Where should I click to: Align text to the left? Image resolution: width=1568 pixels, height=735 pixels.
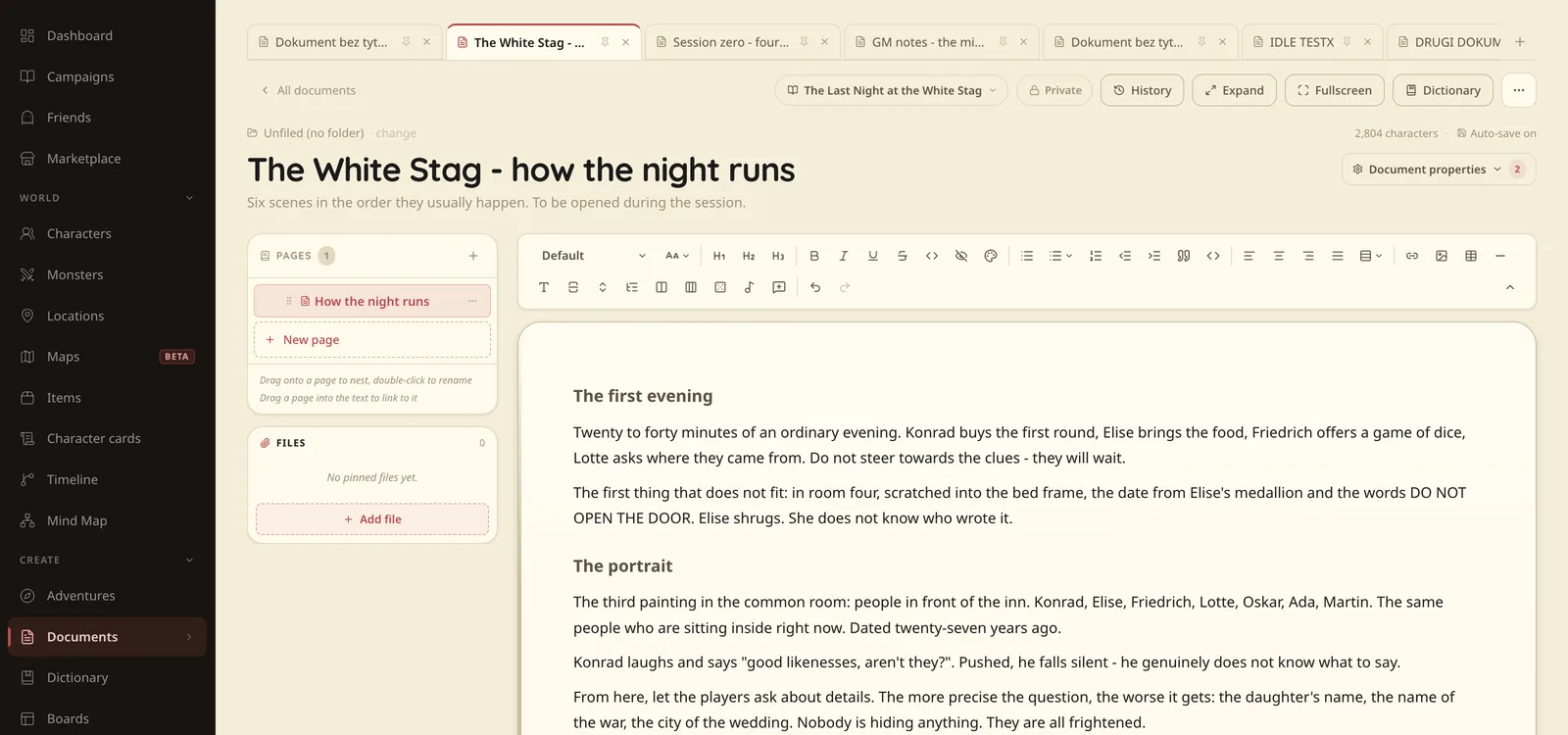coord(1249,256)
